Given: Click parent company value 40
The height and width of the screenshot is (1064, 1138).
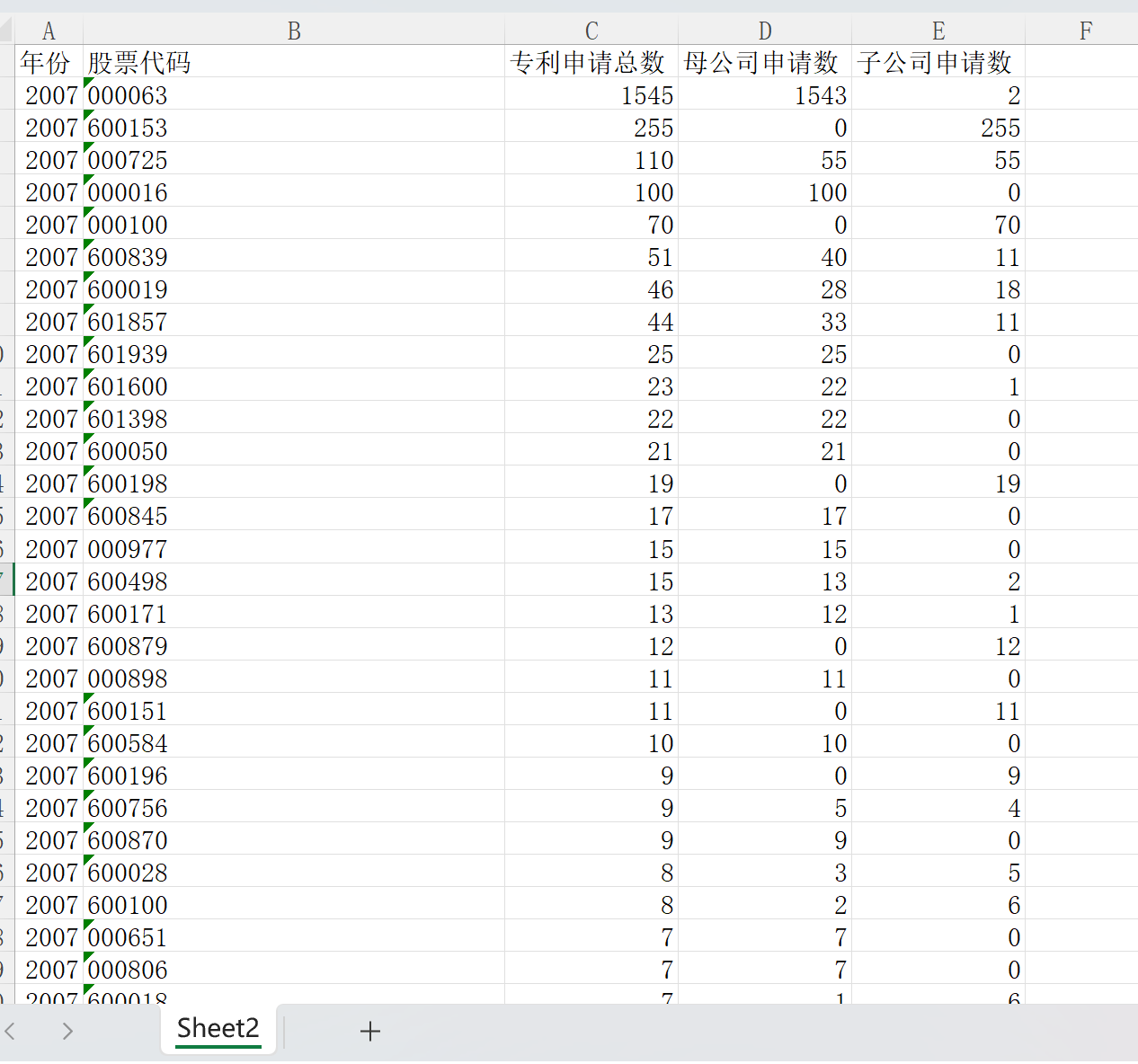Looking at the screenshot, I should pyautogui.click(x=765, y=255).
